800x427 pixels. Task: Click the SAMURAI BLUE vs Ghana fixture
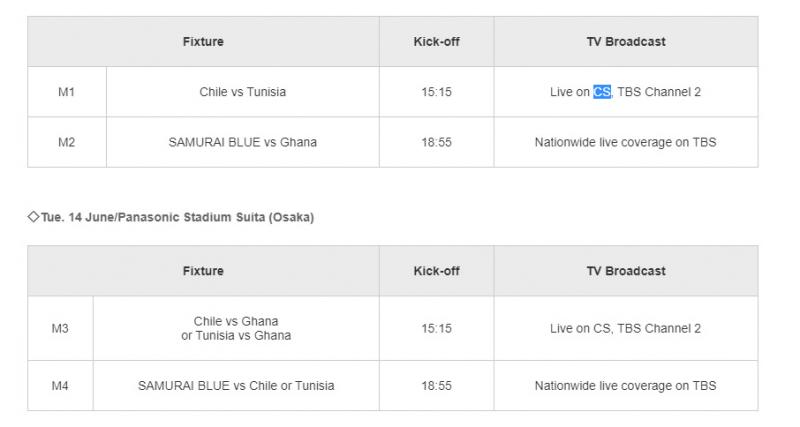click(x=242, y=142)
